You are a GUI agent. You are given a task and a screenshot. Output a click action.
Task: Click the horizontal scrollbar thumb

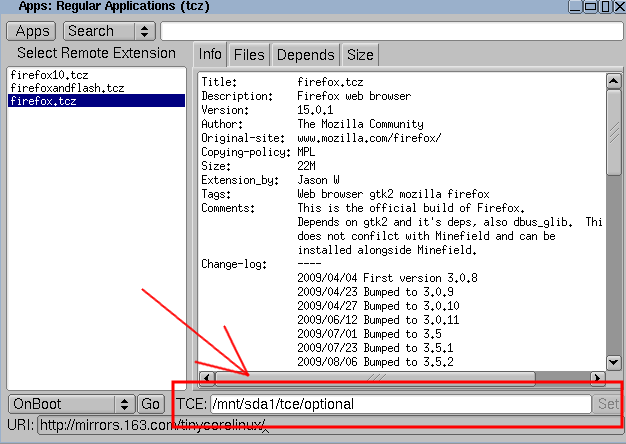(375, 377)
